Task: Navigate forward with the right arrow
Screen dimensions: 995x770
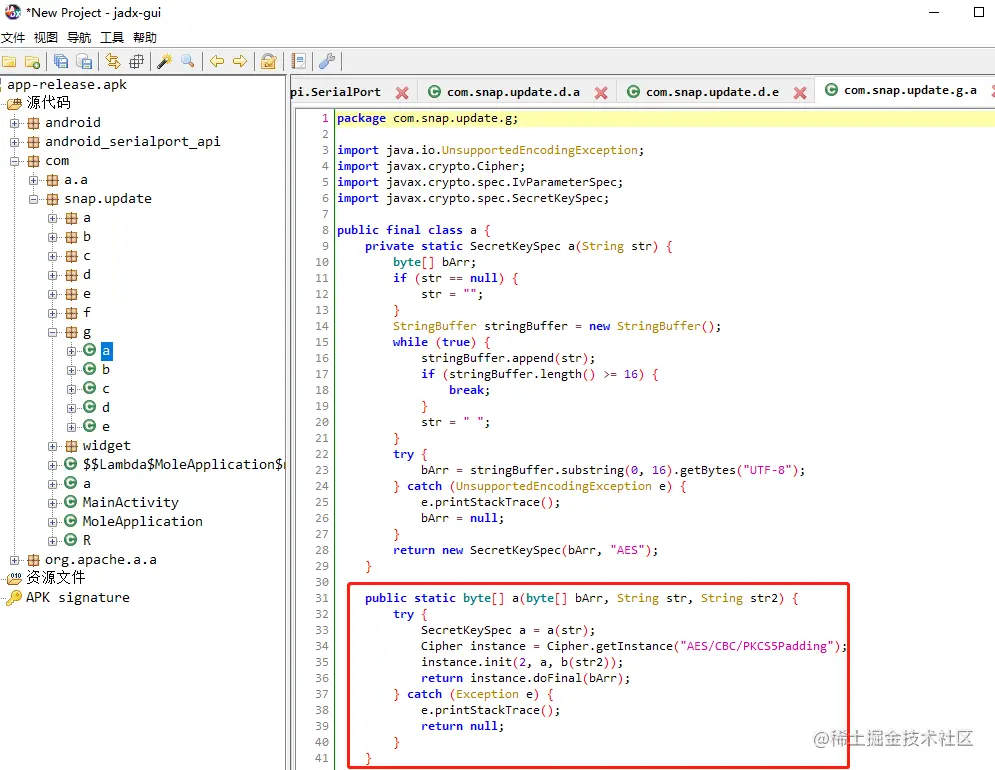Action: [x=240, y=61]
